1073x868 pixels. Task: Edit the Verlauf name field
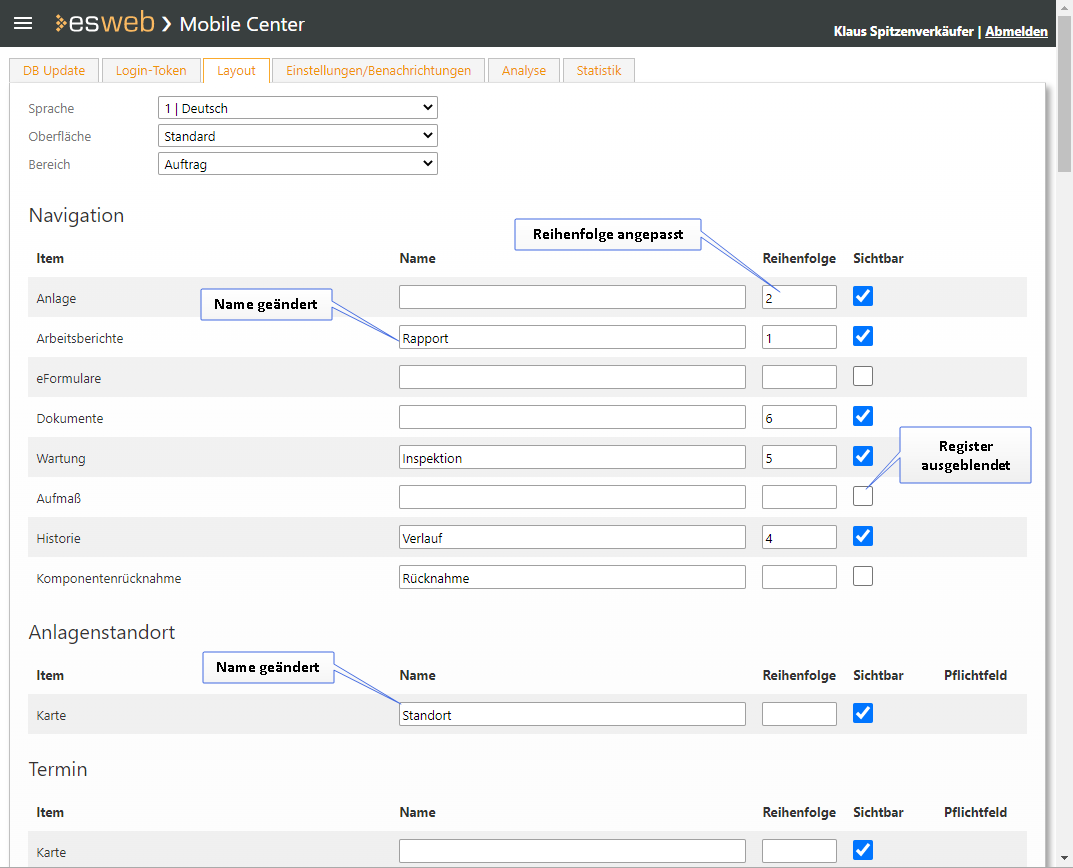[572, 537]
